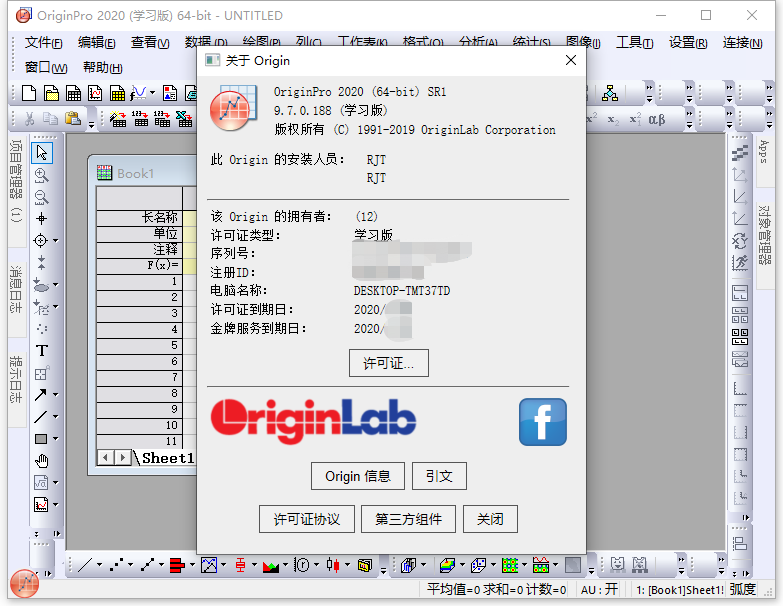Select the Pan hand tool
This screenshot has width=783, height=606.
(41, 461)
